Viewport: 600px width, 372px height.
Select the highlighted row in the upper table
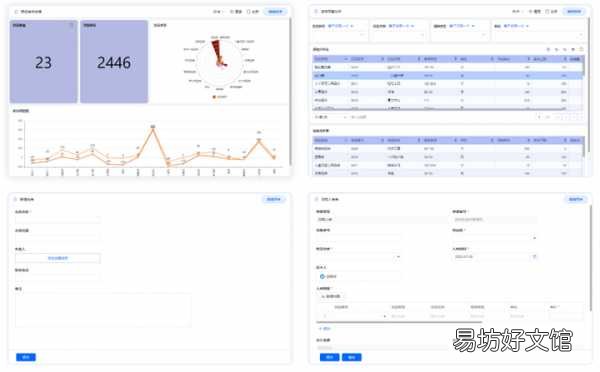pyautogui.click(x=448, y=76)
